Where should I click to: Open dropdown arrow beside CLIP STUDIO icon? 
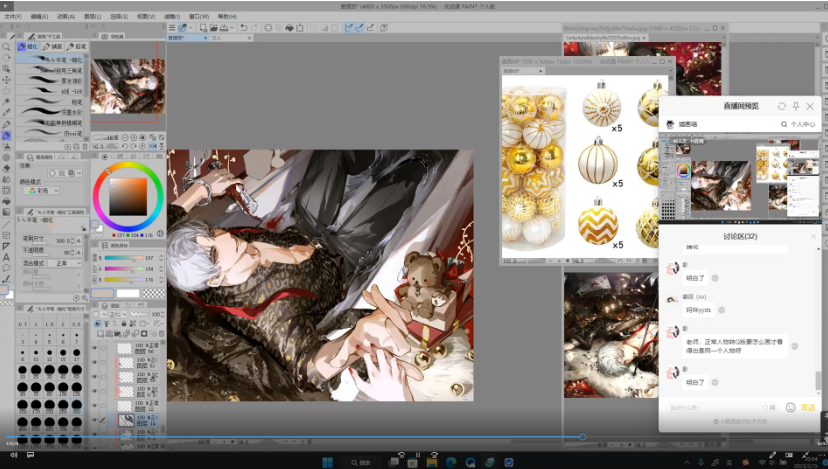pyautogui.click(x=191, y=27)
